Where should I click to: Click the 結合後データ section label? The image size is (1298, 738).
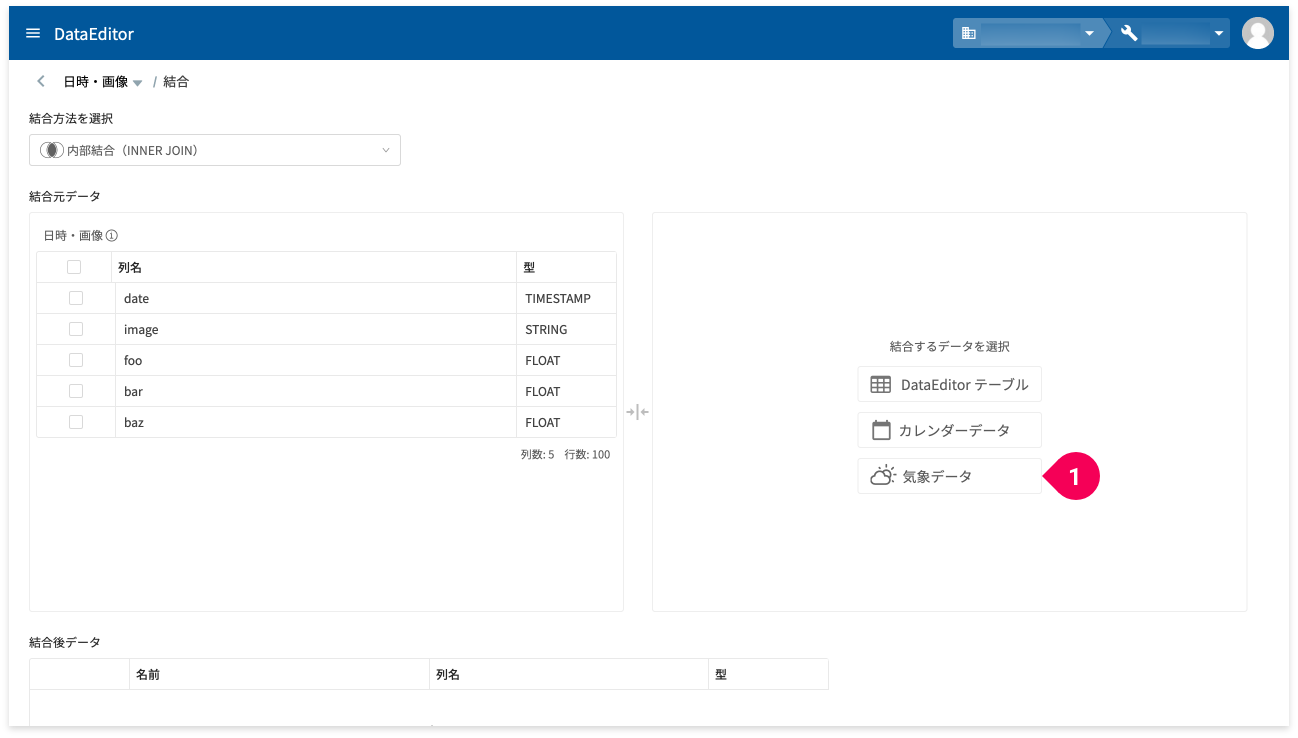65,642
